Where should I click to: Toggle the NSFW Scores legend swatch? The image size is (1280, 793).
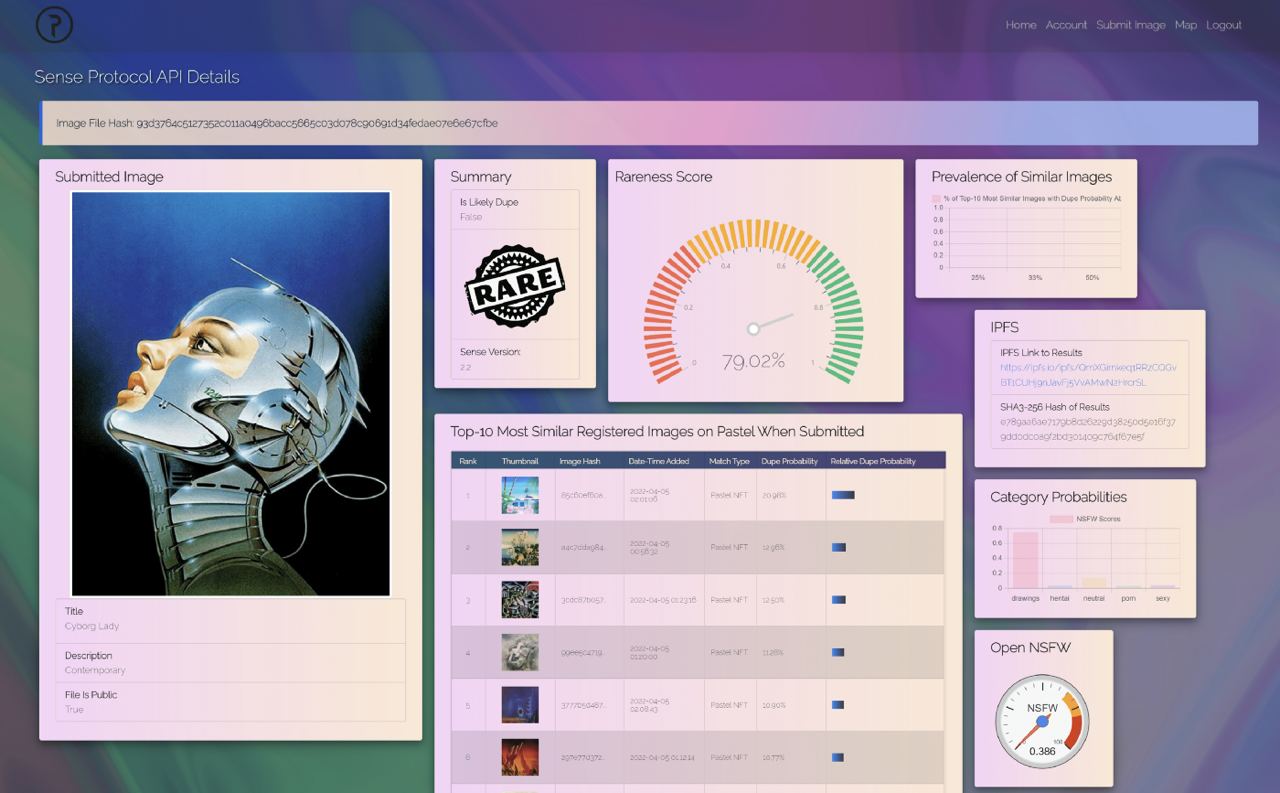(1060, 519)
